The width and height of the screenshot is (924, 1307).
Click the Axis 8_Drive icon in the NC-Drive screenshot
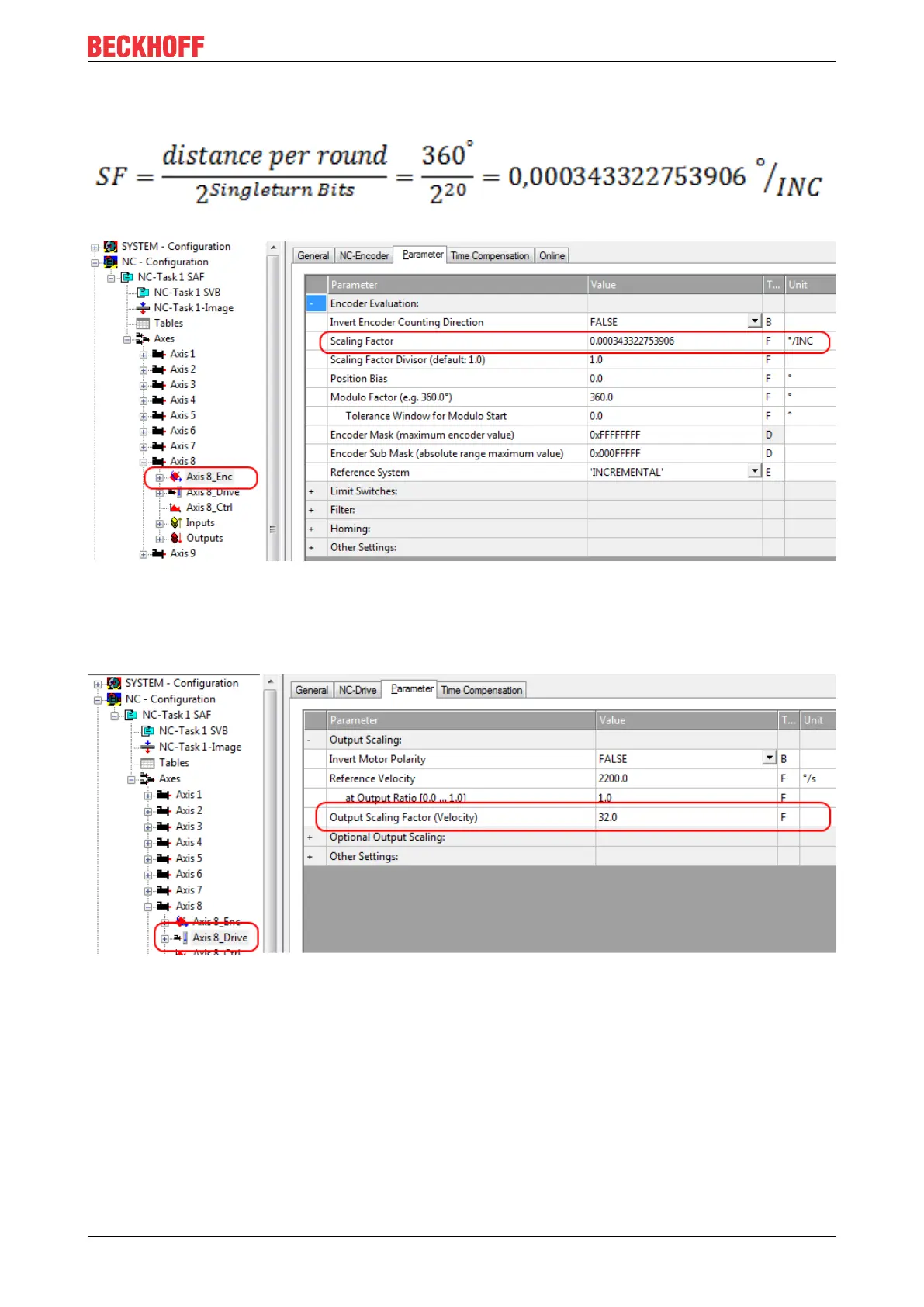pos(182,938)
